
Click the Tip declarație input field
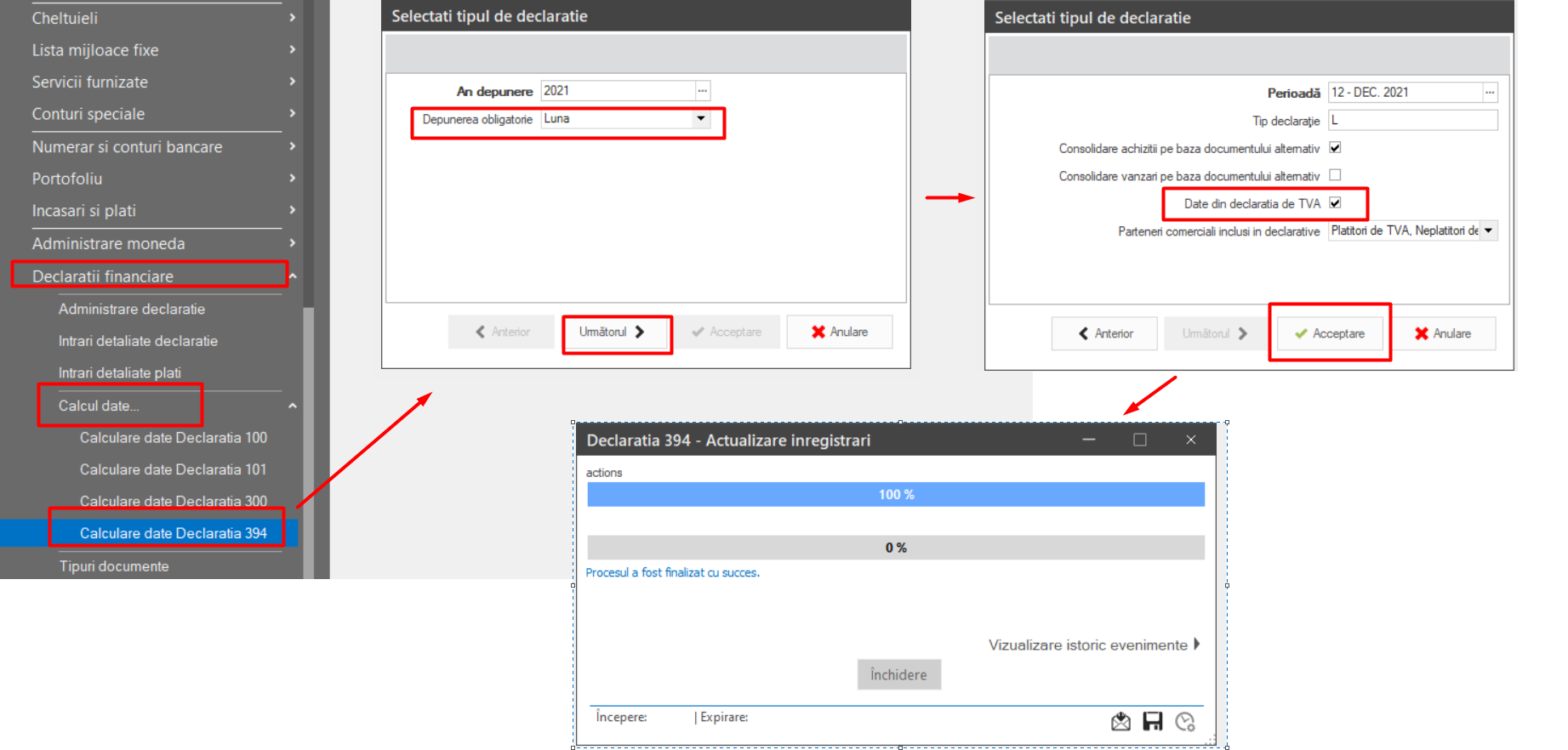pos(1412,121)
